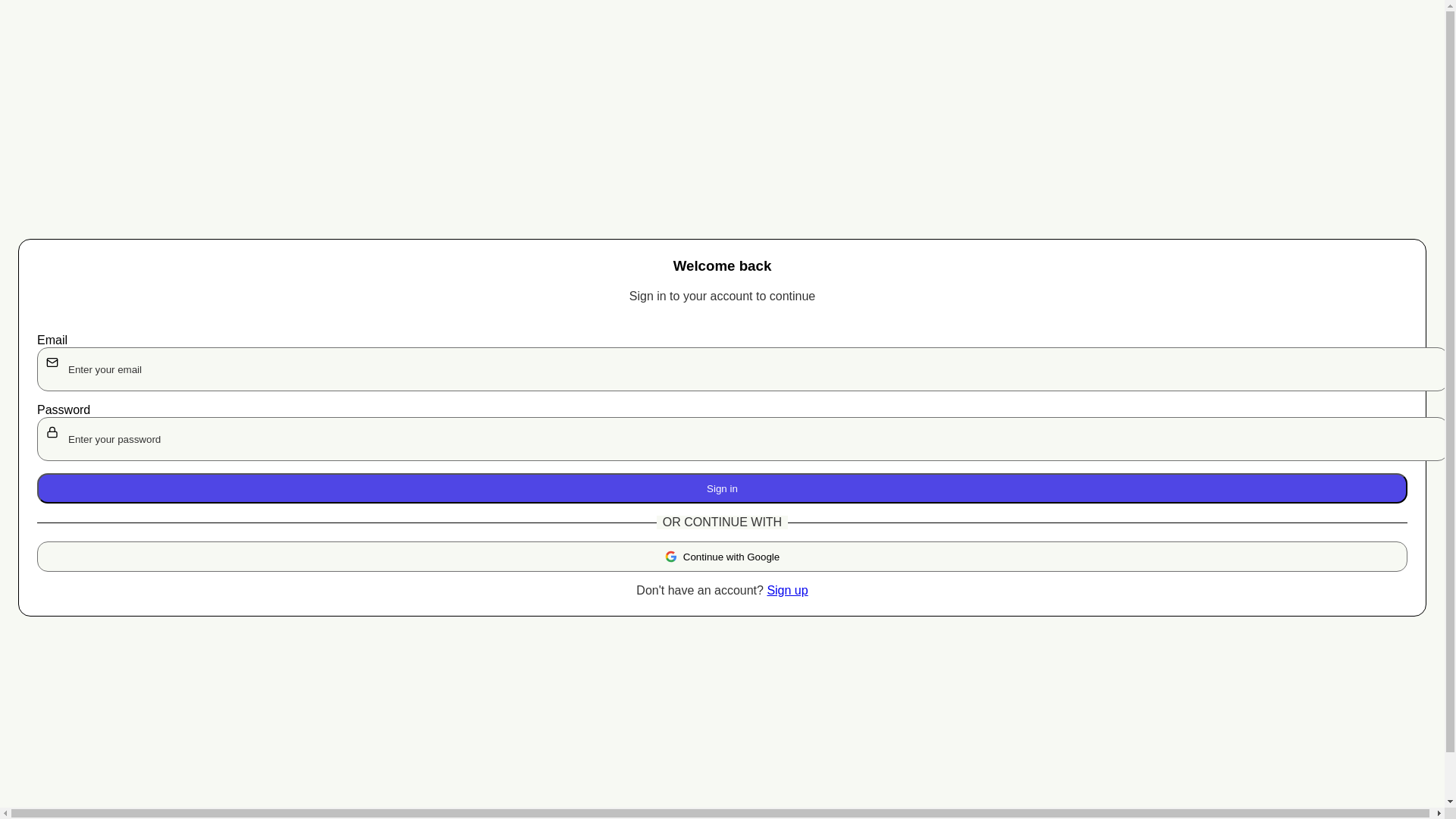Click the horizontal scrollbar right arrow
The width and height of the screenshot is (1456, 819).
coord(1439,814)
